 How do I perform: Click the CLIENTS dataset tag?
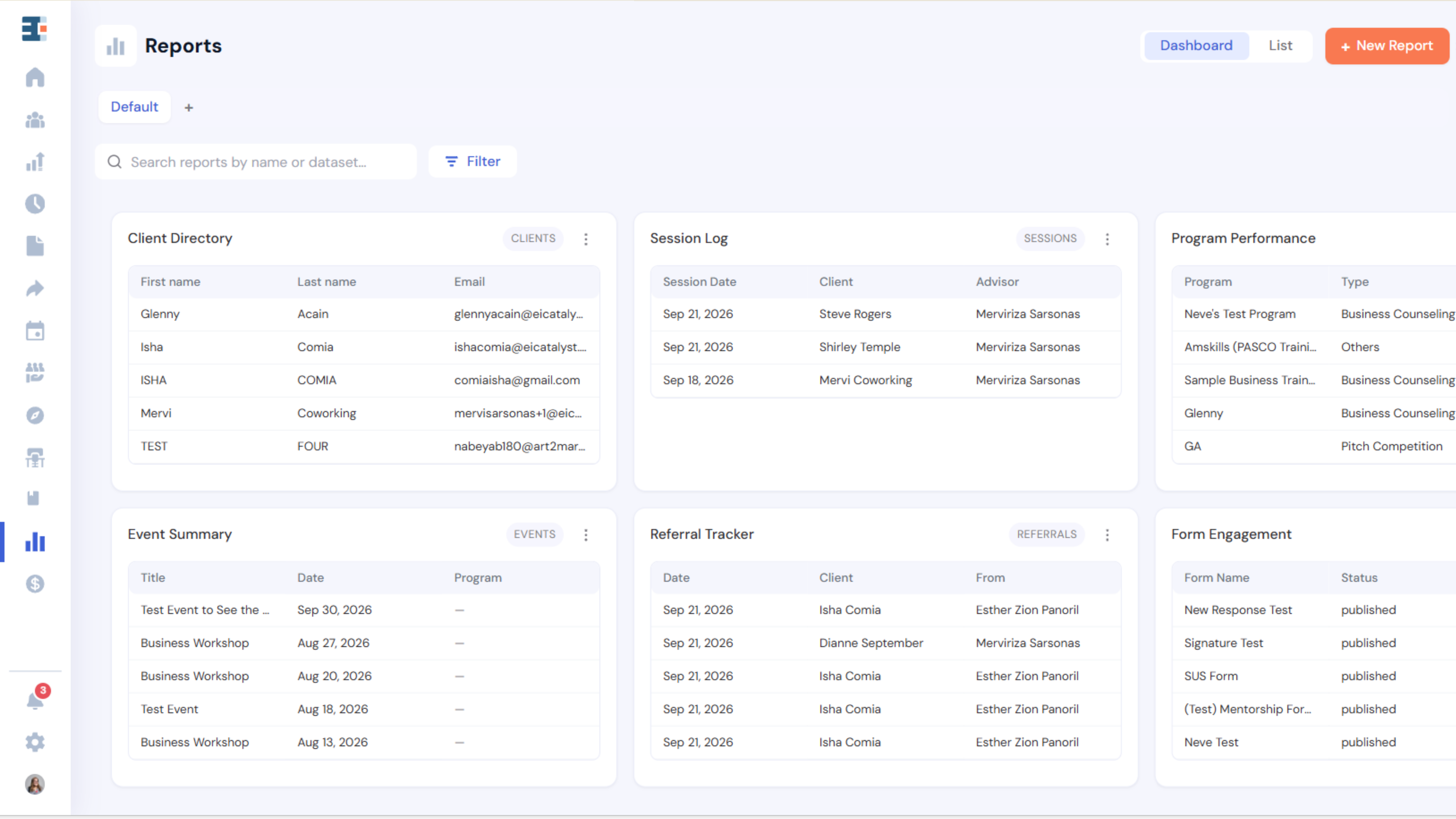pyautogui.click(x=533, y=239)
